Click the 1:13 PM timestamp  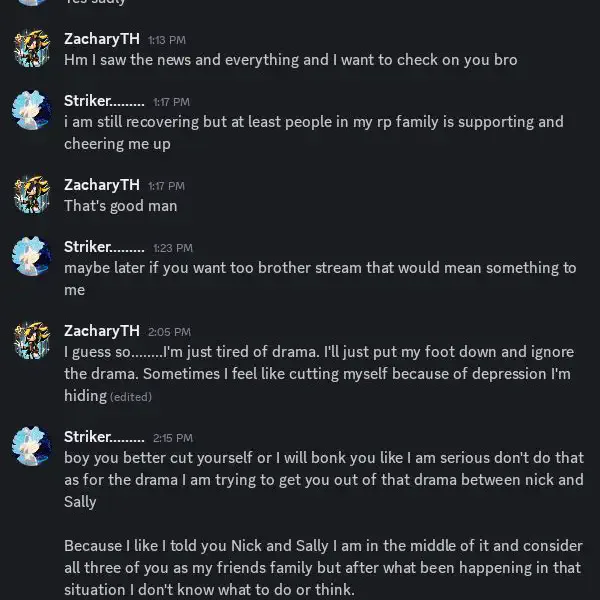[166, 40]
